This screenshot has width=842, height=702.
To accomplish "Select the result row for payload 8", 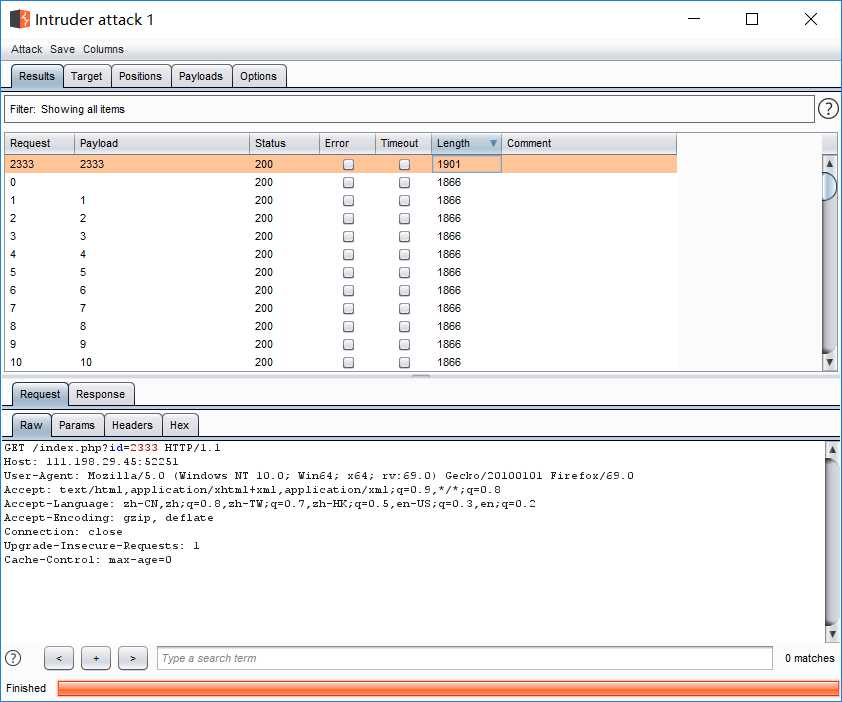I will pyautogui.click(x=340, y=326).
